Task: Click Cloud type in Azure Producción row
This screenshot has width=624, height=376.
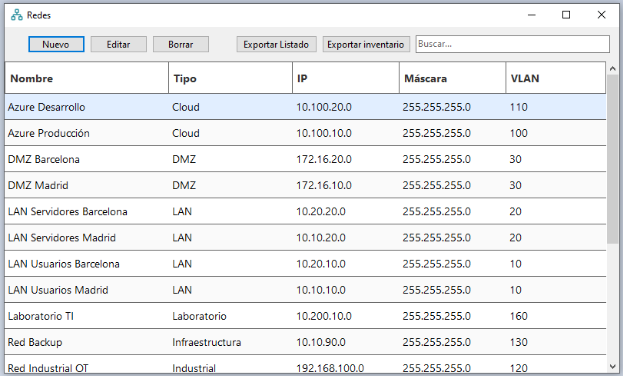Action: (x=186, y=133)
